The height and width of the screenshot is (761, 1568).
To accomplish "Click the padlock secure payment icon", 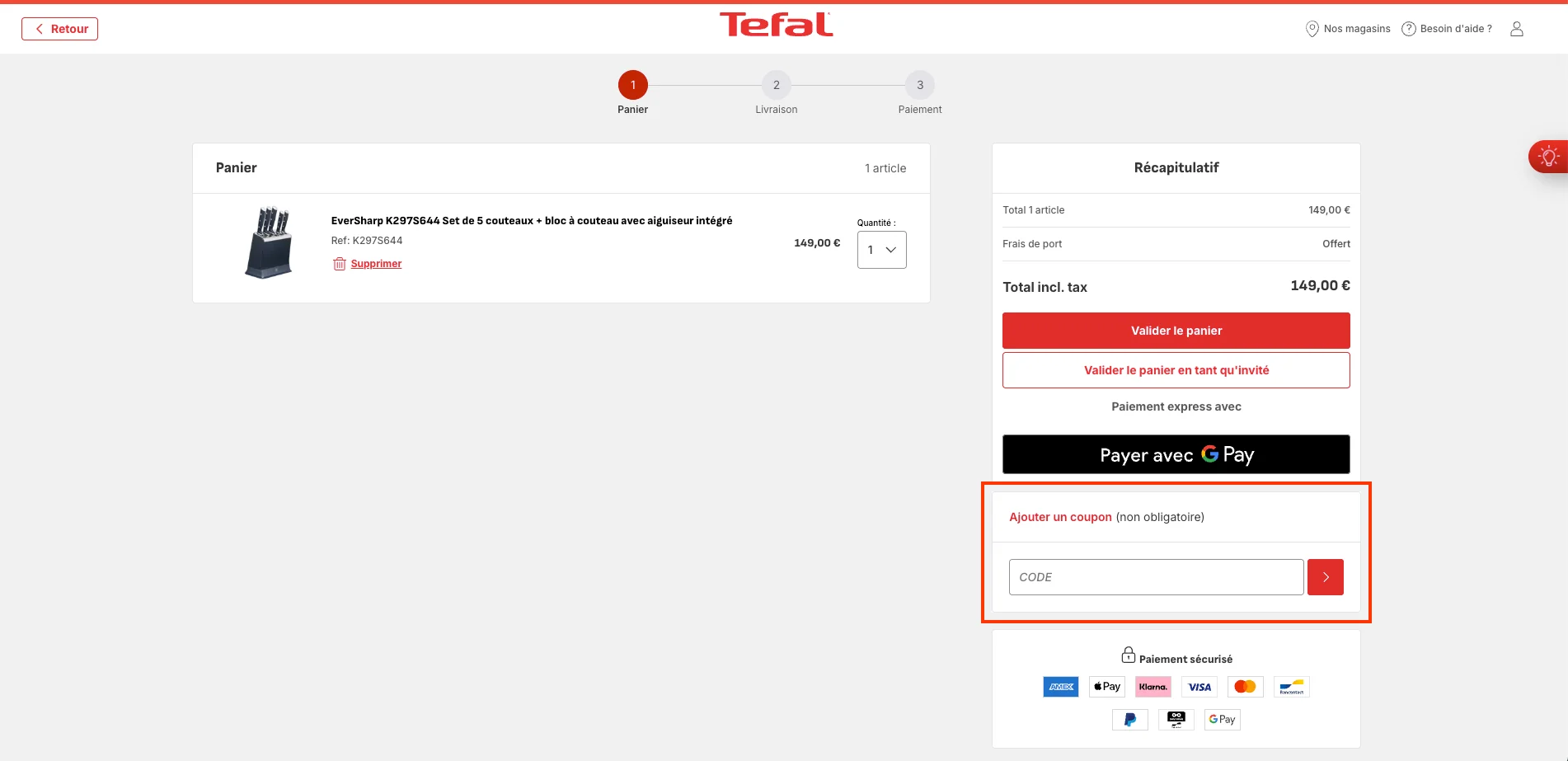I will (1128, 655).
